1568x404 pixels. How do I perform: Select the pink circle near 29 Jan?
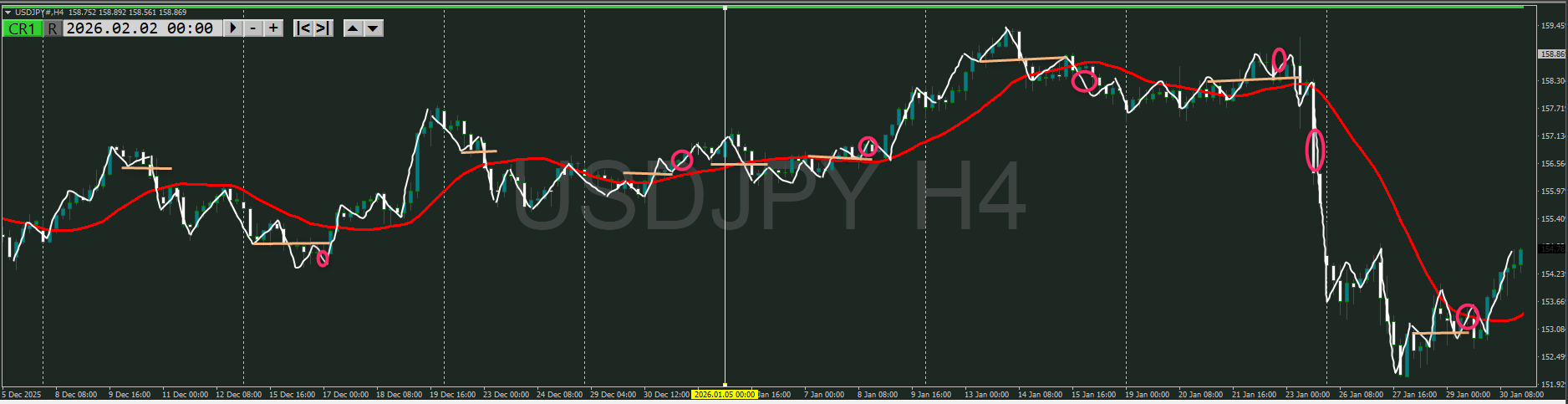click(x=1467, y=317)
